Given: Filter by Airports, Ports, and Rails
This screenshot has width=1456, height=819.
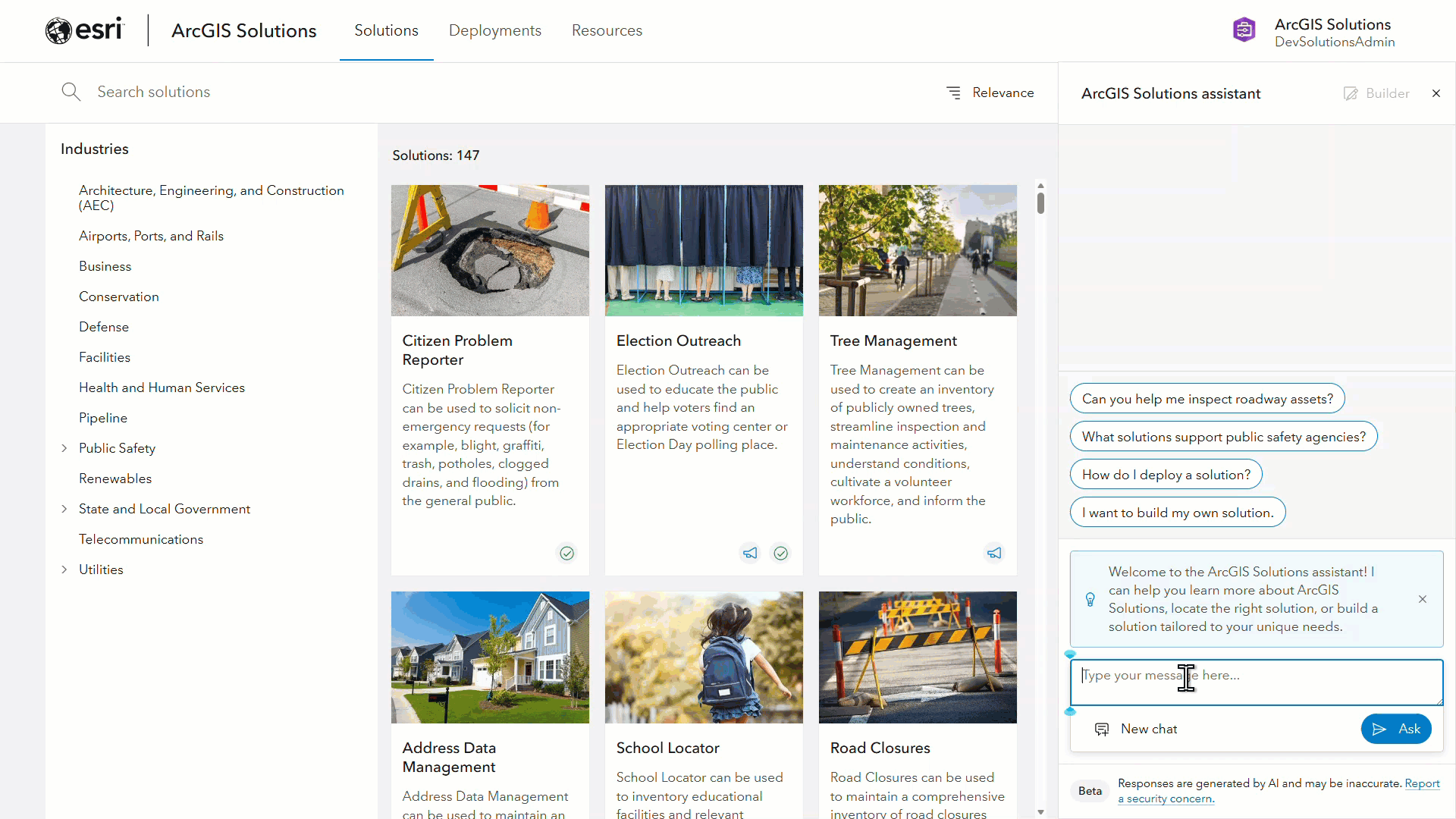Looking at the screenshot, I should 151,236.
